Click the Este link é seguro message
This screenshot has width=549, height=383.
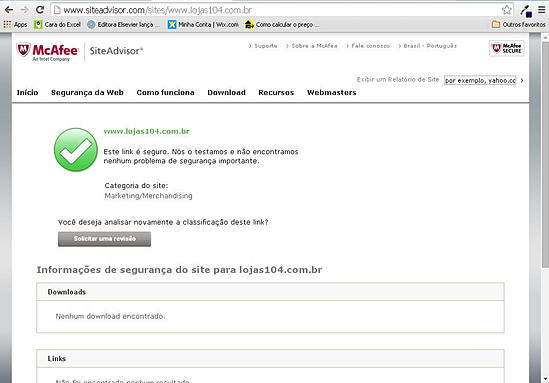pyautogui.click(x=201, y=156)
